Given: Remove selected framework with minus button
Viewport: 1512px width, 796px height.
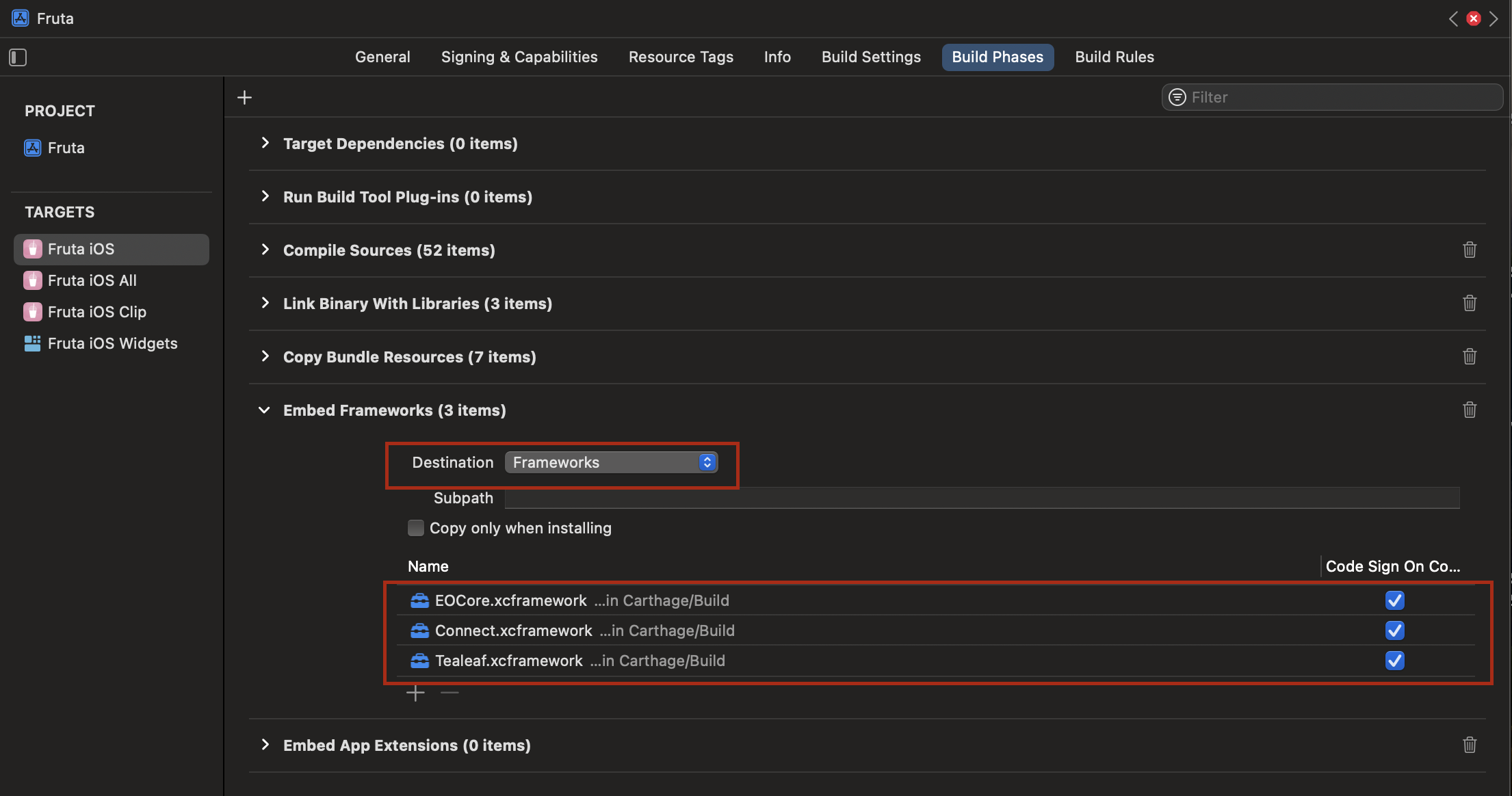Looking at the screenshot, I should [x=449, y=693].
